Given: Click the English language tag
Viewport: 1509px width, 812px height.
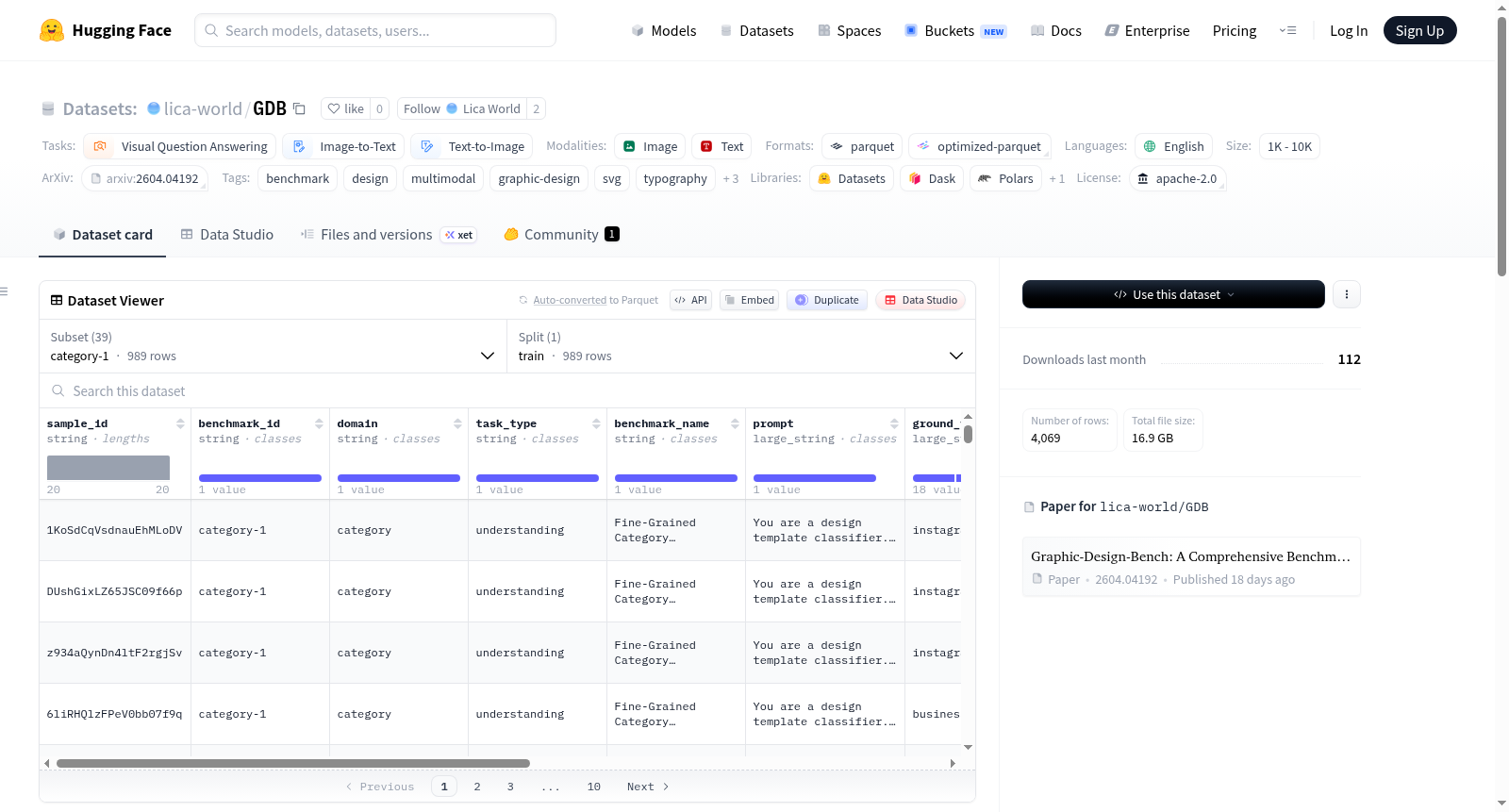Looking at the screenshot, I should point(1173,146).
